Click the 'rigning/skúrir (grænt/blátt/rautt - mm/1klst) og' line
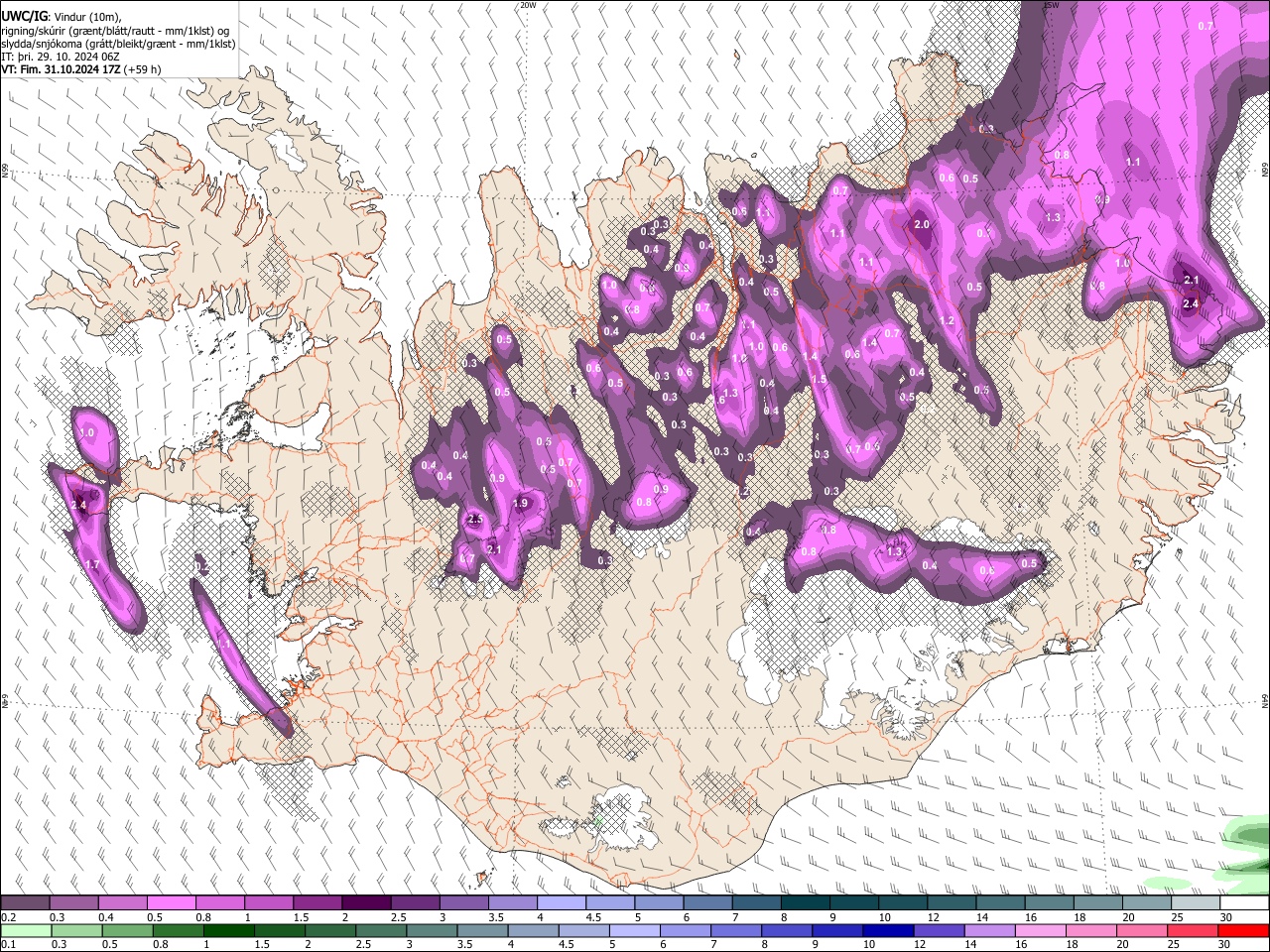The width and height of the screenshot is (1270, 952). (x=115, y=31)
